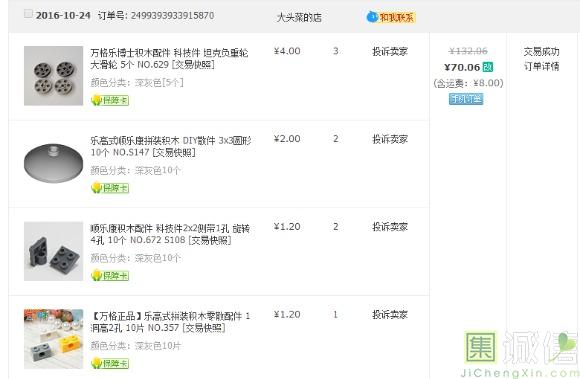
Task: Click 保障卡 badge under the NO.357 item
Action: tap(110, 363)
